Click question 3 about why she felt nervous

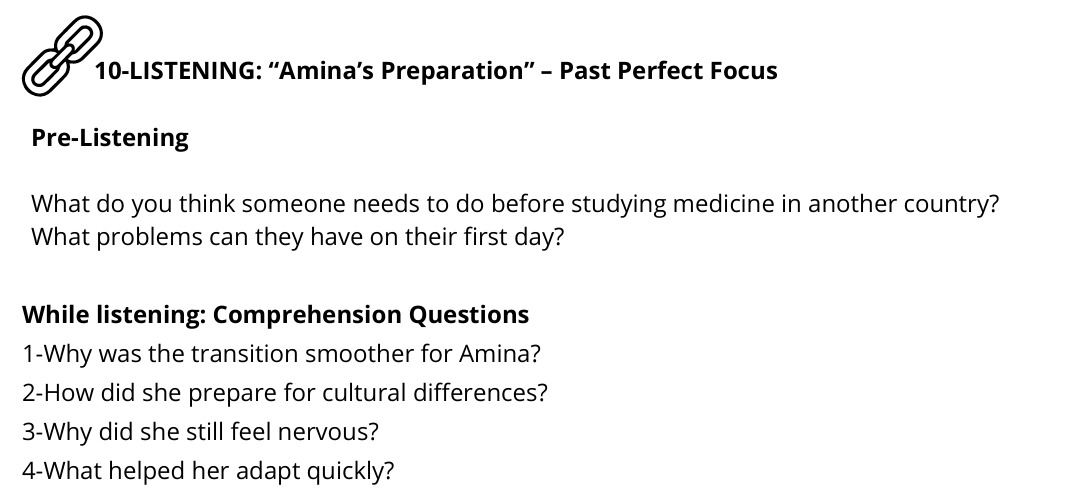point(200,432)
